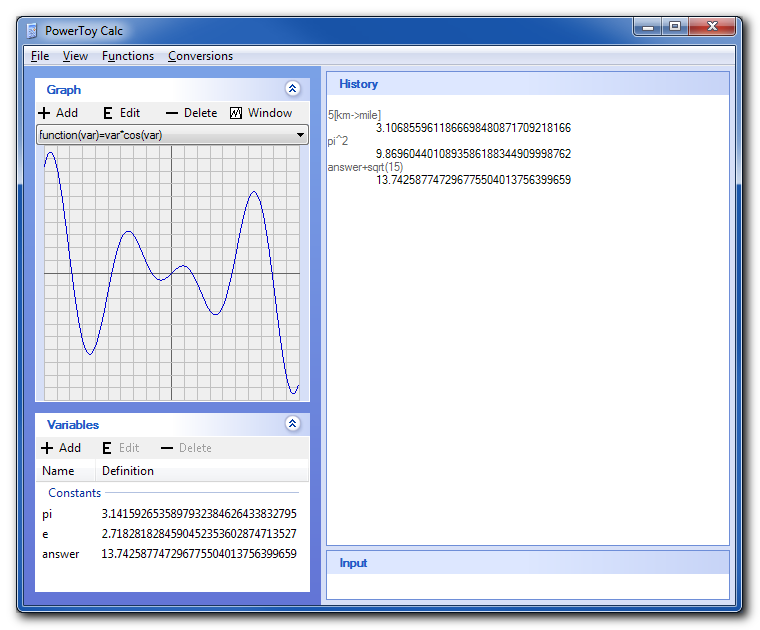Screen dimensions: 760x630
Task: Select the pi constant row
Action: tap(172, 514)
